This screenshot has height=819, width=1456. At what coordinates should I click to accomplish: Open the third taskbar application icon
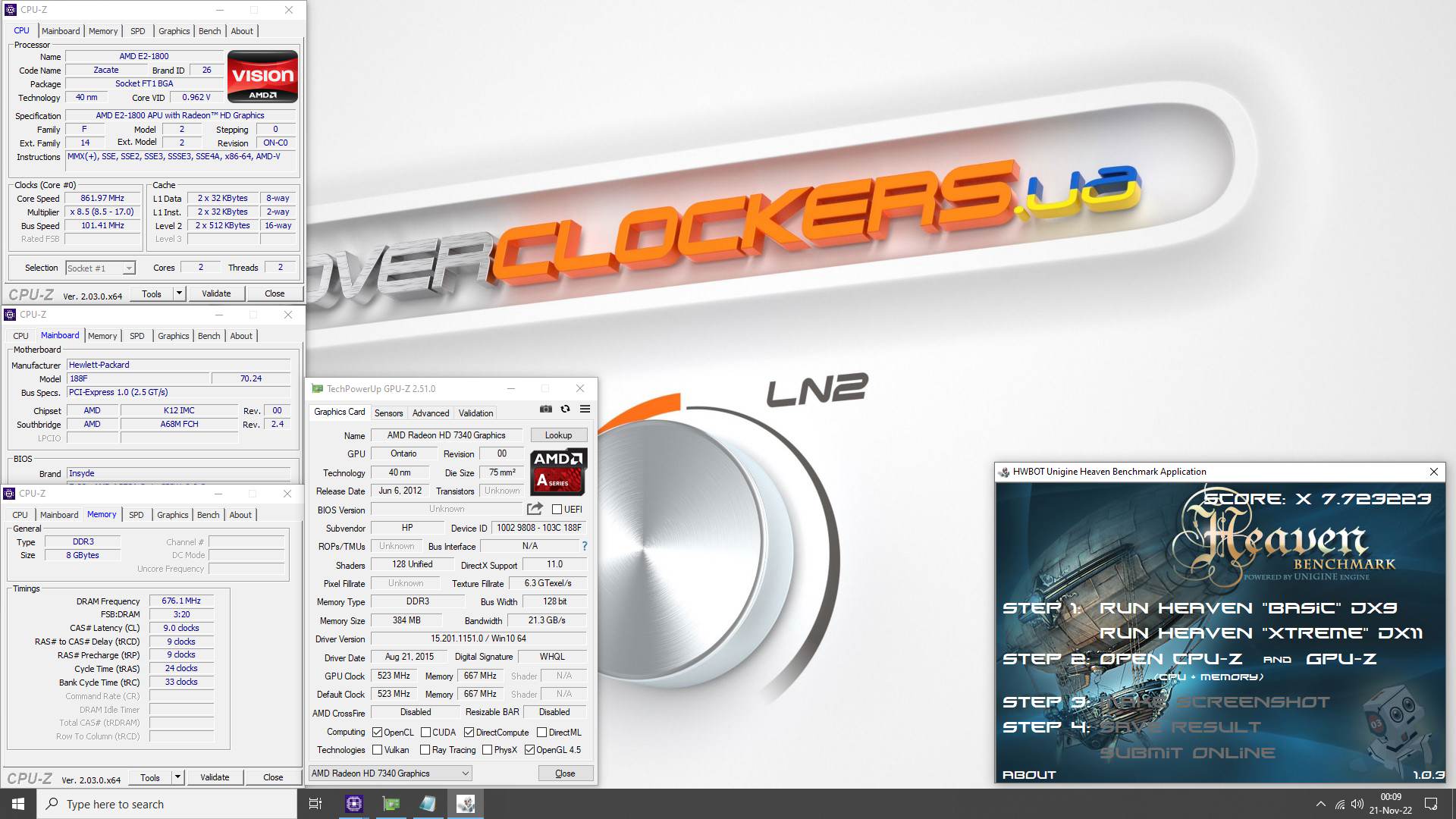(428, 804)
